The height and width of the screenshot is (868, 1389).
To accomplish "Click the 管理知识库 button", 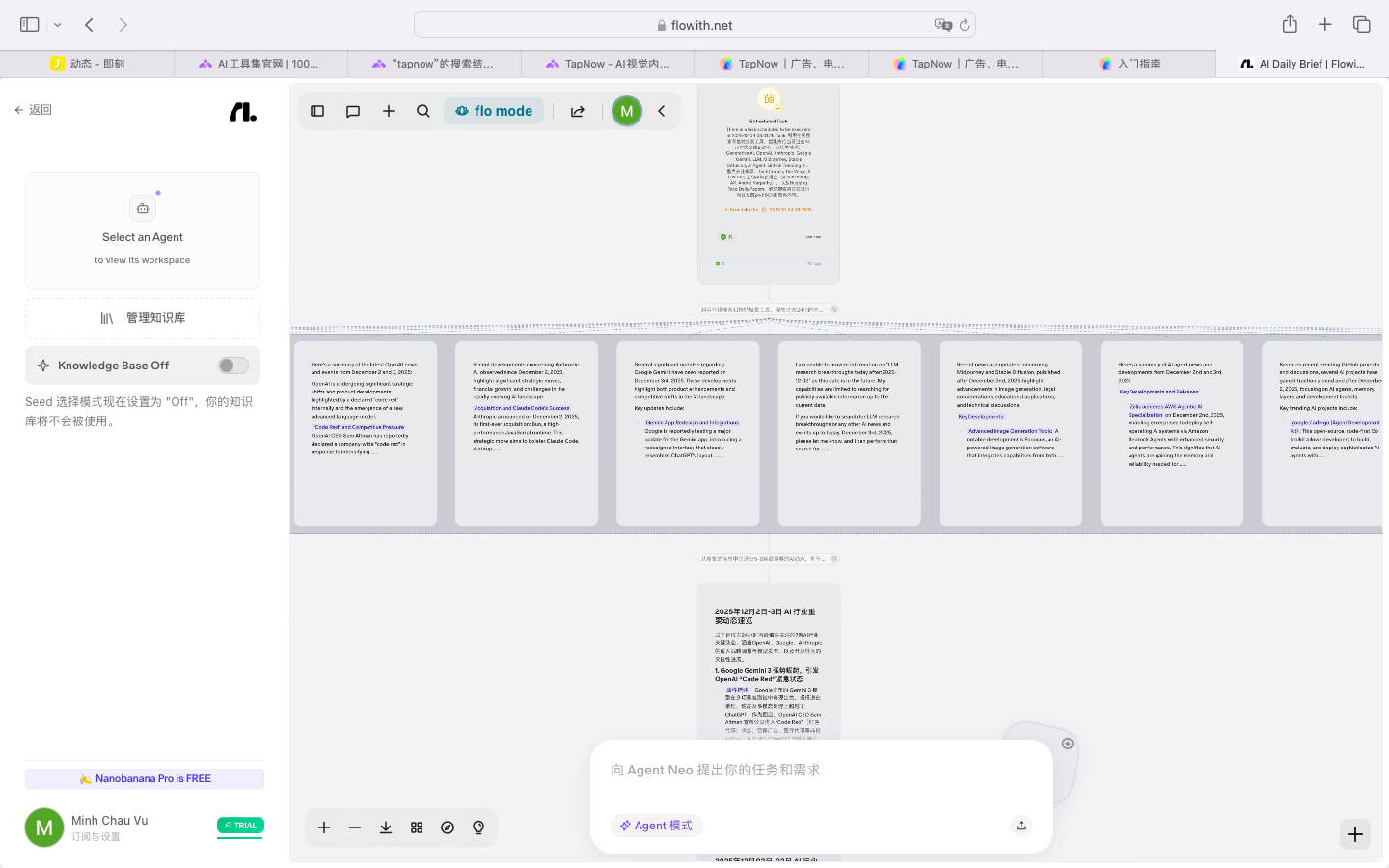I will pos(143,318).
